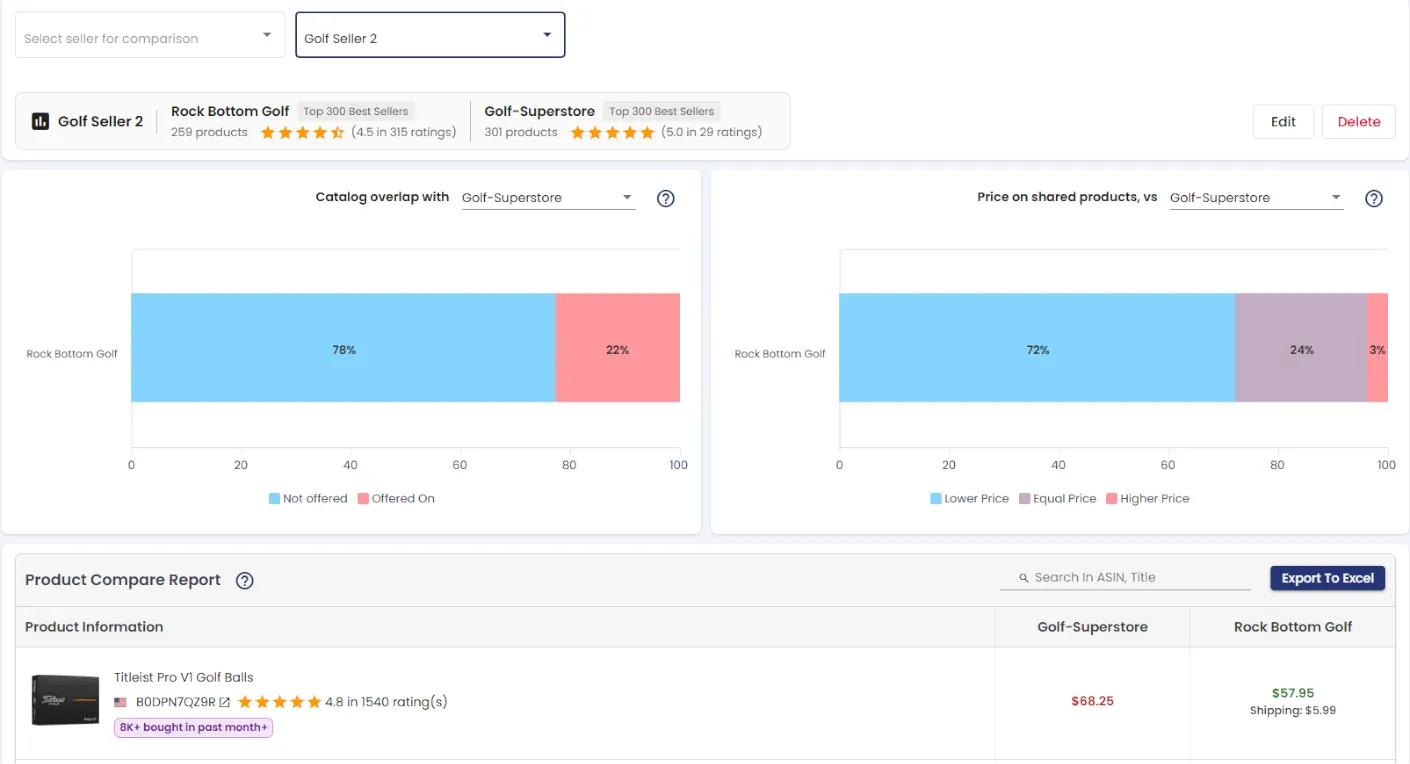Click Titleist Pro V1 product star rating
The height and width of the screenshot is (764, 1410).
[279, 702]
